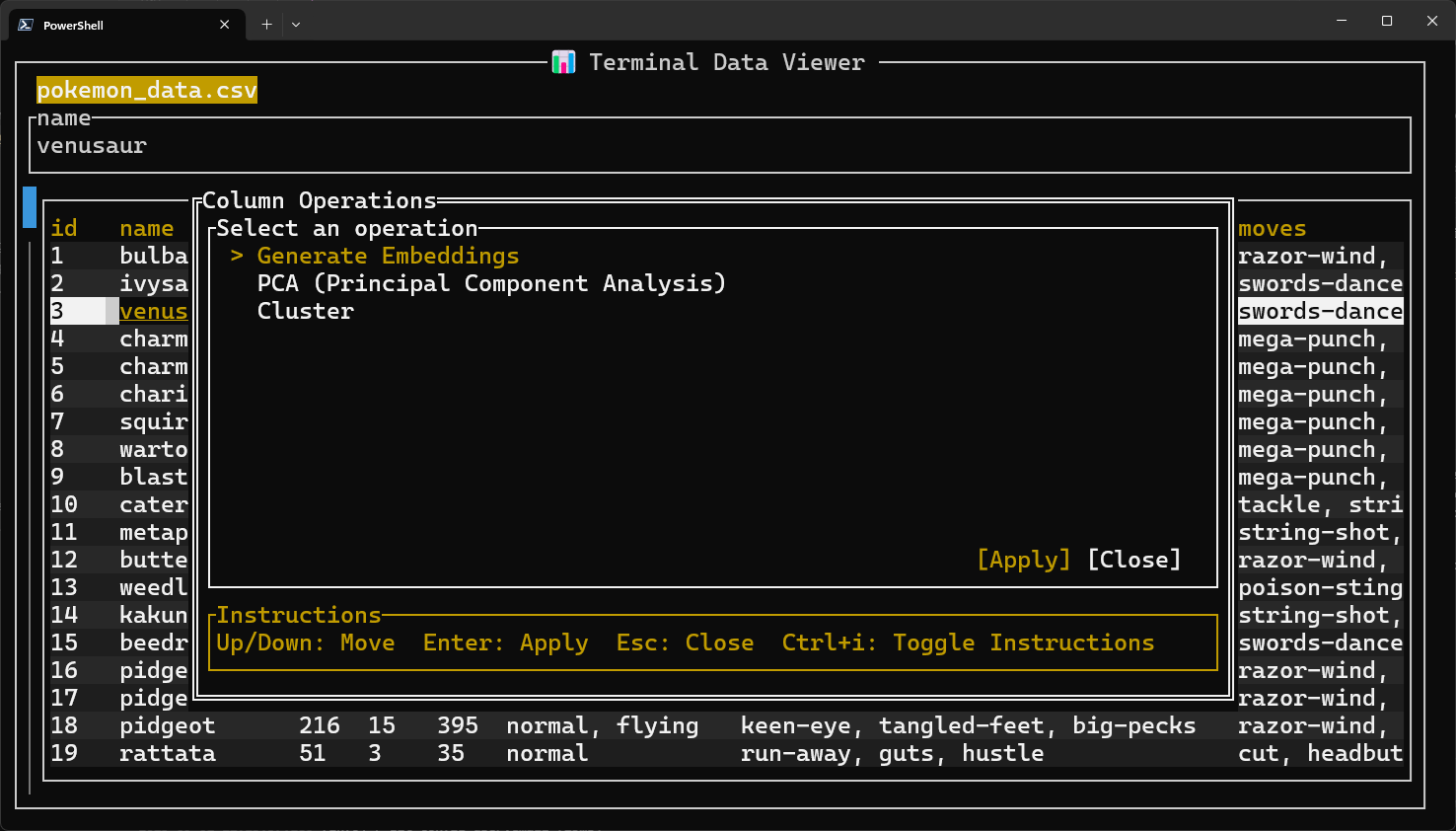
Task: Click the [Close] button
Action: [1134, 560]
